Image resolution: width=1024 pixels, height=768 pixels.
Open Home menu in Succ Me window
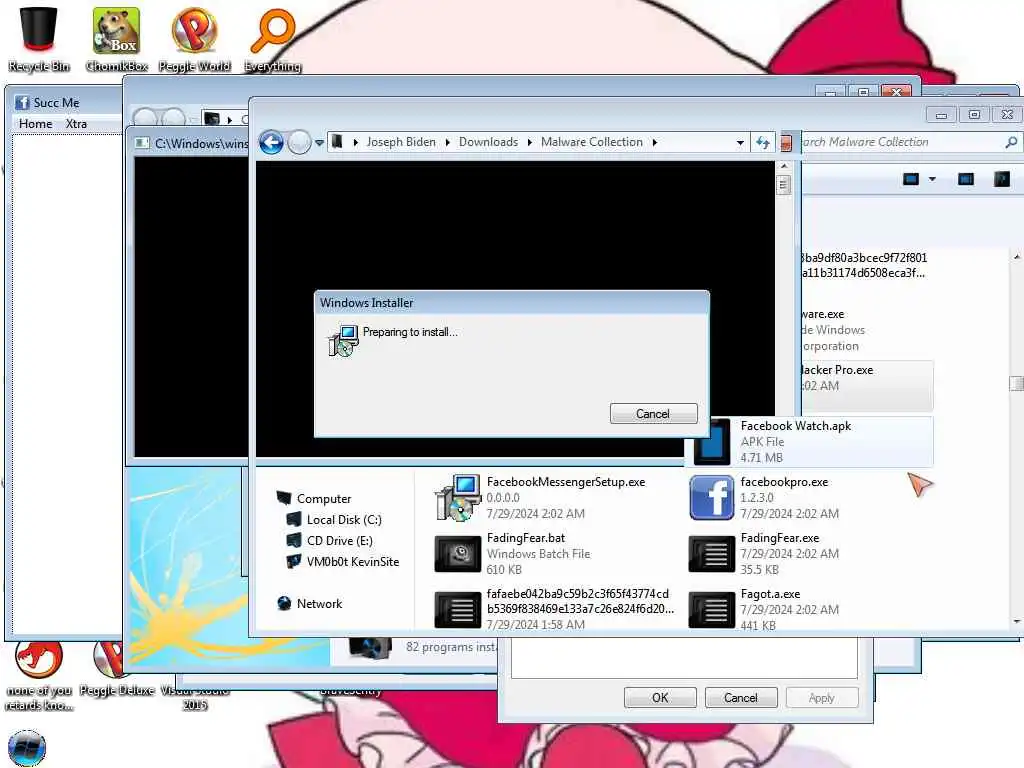[x=35, y=123]
